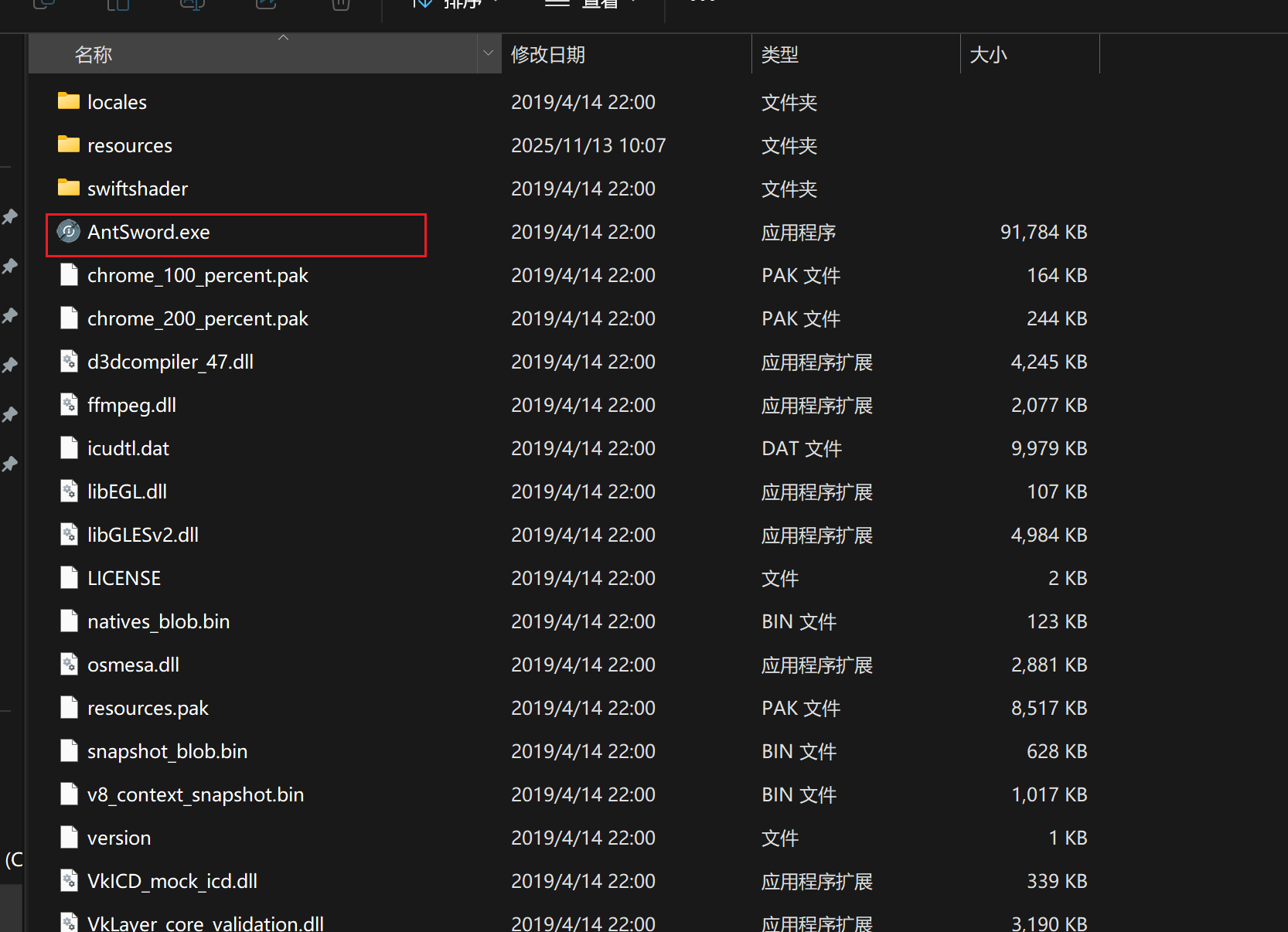Click the d3dcompiler_47.dll file icon
Image resolution: width=1288 pixels, height=932 pixels.
coord(69,361)
